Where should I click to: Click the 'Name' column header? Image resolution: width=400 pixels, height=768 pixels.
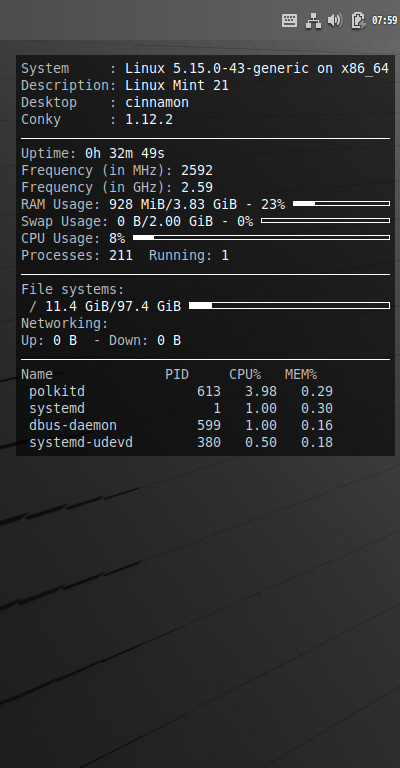37,374
